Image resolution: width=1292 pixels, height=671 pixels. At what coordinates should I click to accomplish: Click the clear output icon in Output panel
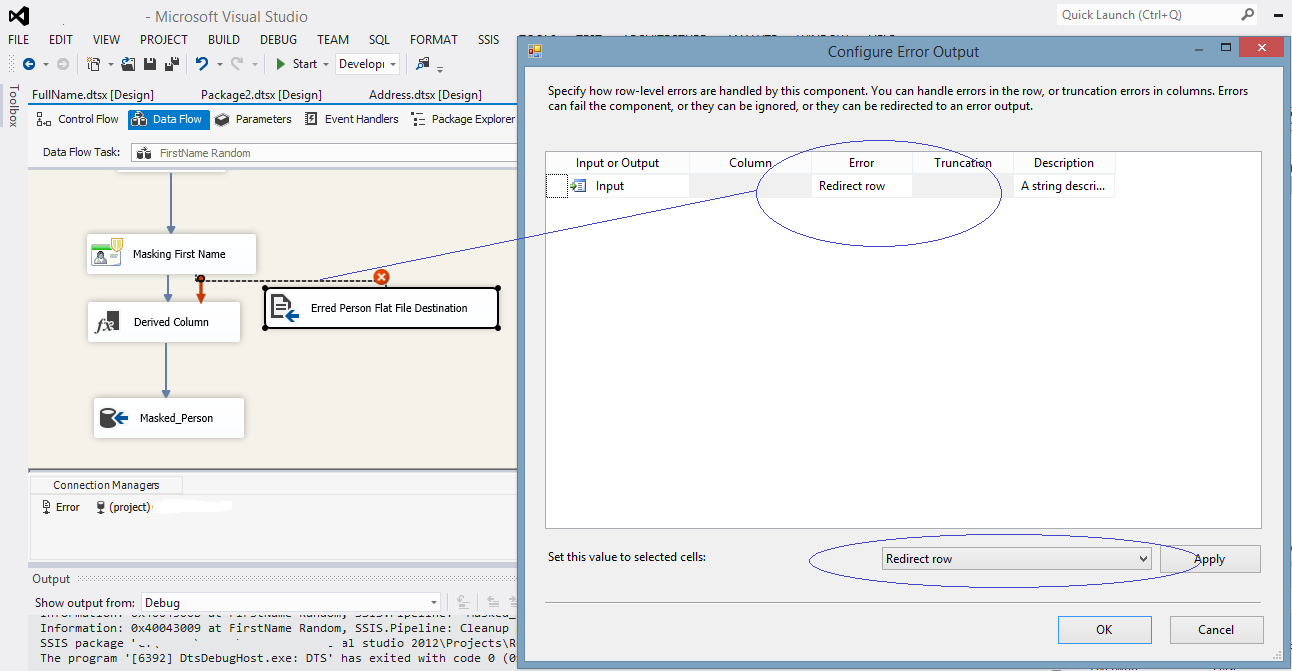click(464, 602)
